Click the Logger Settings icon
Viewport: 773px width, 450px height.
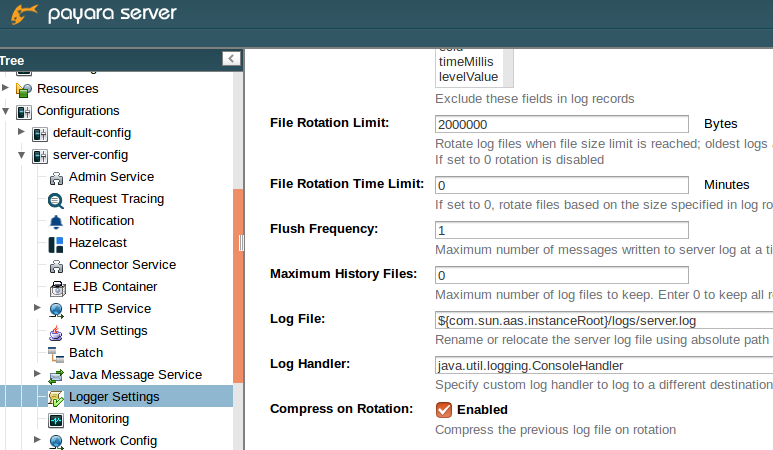point(56,398)
